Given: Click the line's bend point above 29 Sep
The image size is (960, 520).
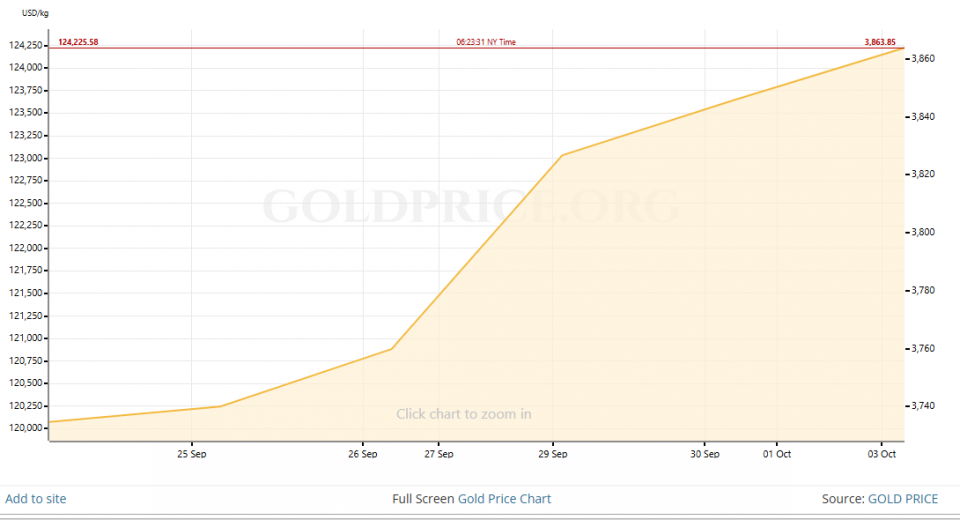Looking at the screenshot, I should coord(562,155).
